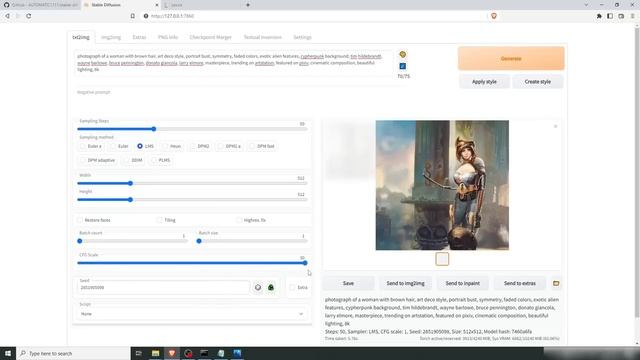The image size is (640, 360).
Task: Click Send to img2img button
Action: [x=405, y=283]
